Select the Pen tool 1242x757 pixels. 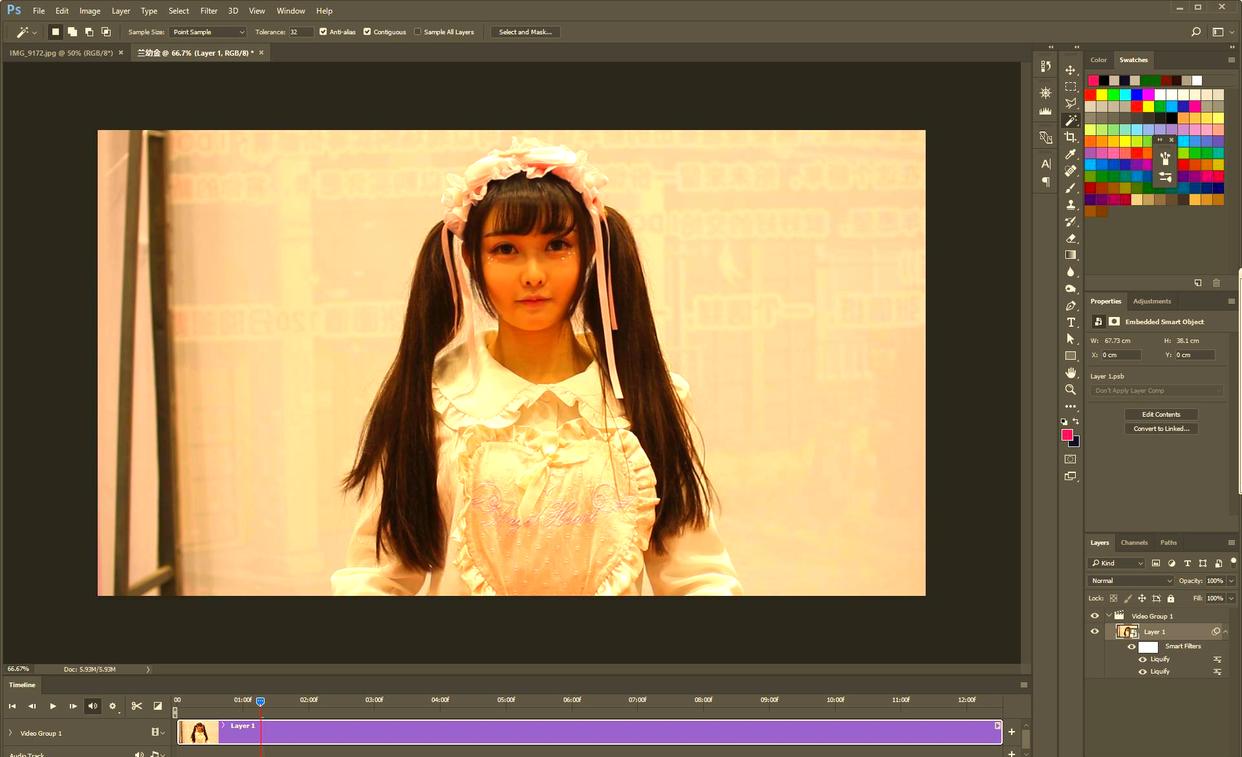point(1070,306)
